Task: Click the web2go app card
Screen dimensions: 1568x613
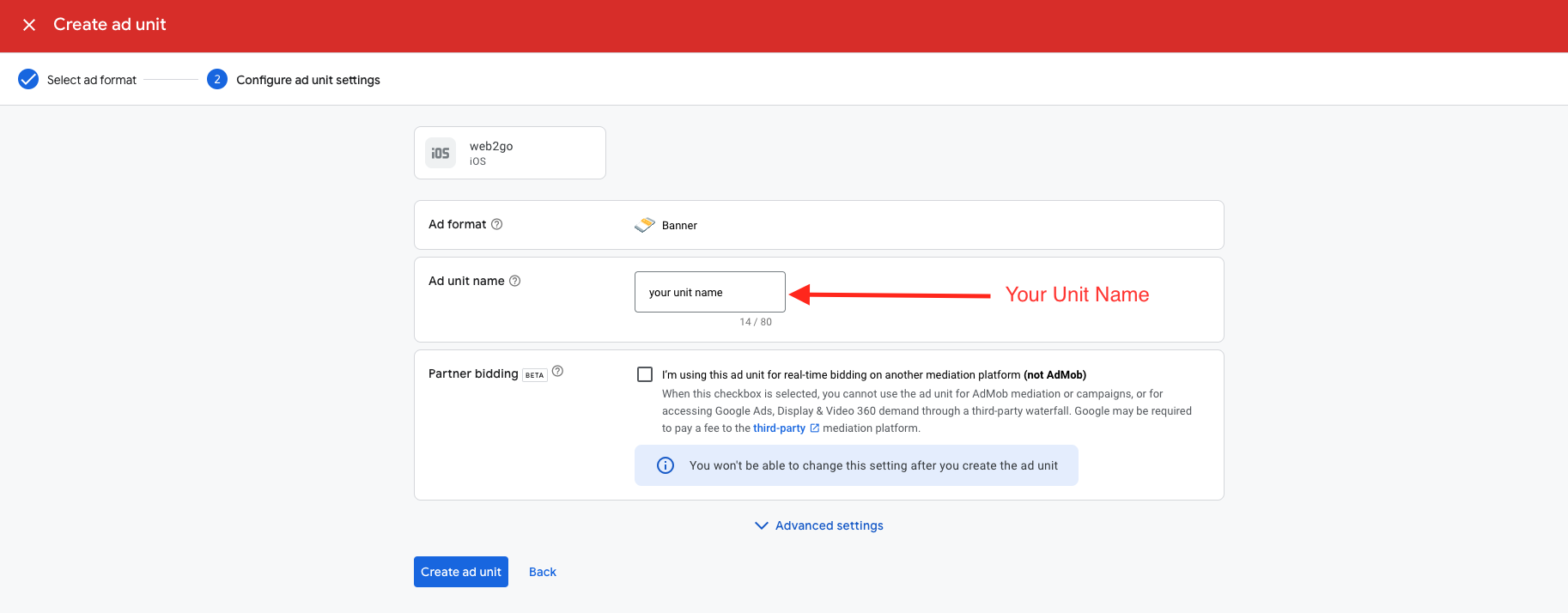Action: [509, 153]
